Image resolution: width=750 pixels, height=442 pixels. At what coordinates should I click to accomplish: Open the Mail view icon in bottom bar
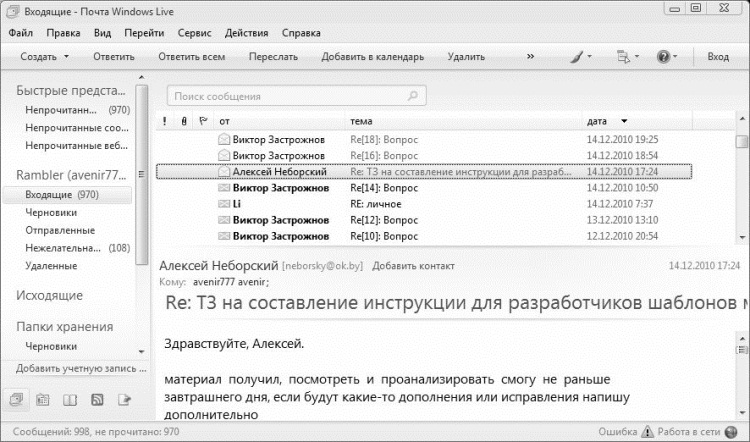pyautogui.click(x=17, y=399)
